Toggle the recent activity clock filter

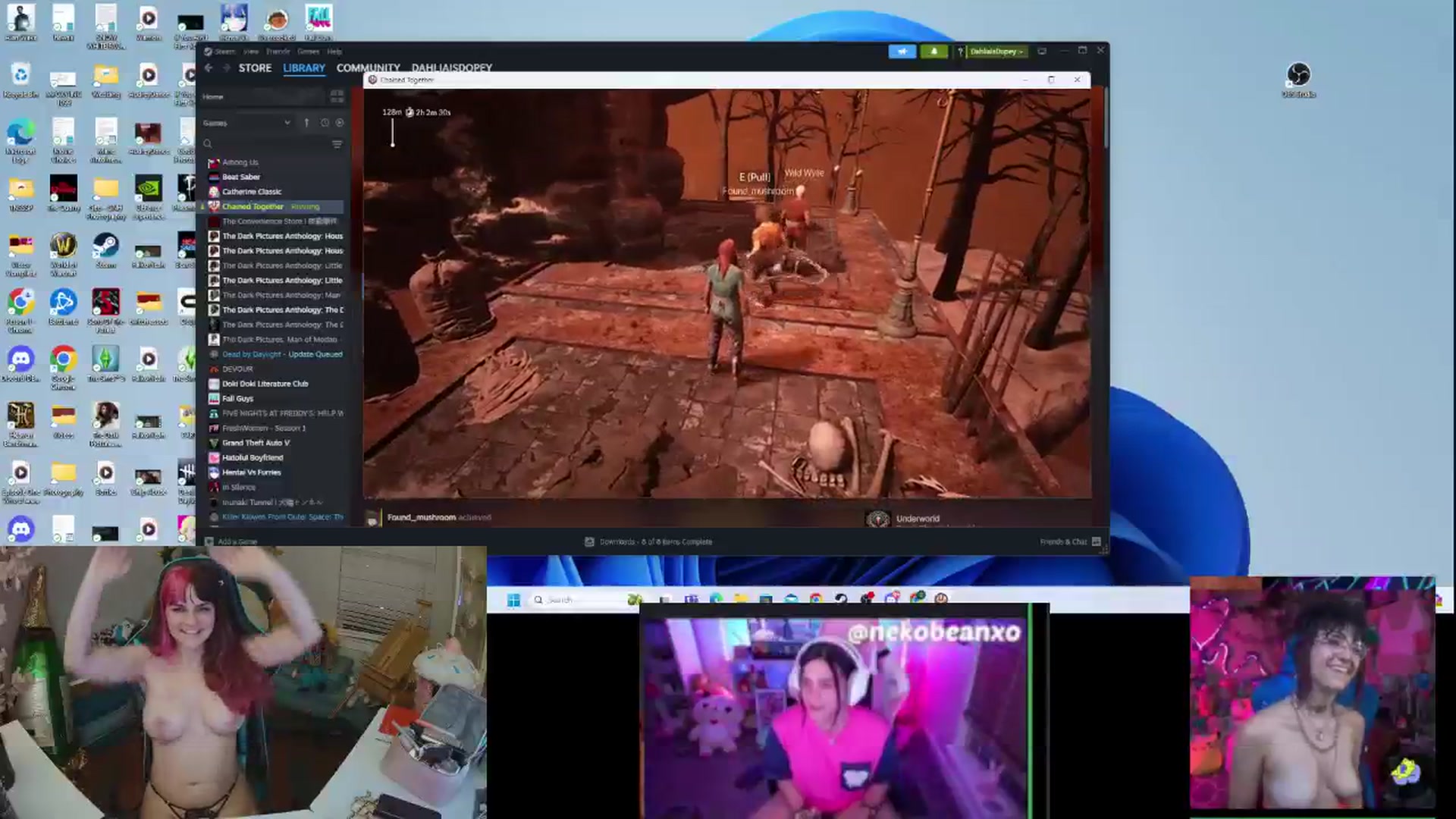click(x=325, y=123)
